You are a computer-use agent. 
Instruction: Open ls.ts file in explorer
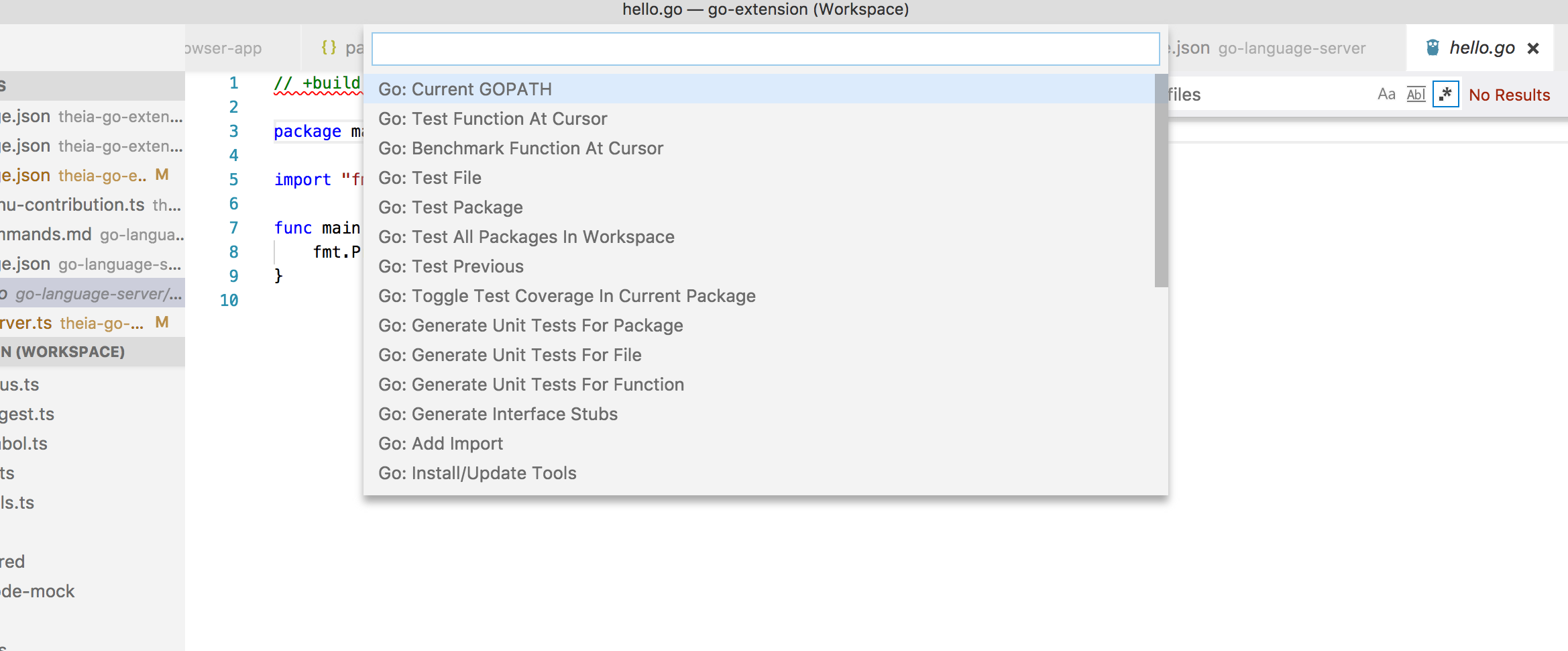click(93, 503)
